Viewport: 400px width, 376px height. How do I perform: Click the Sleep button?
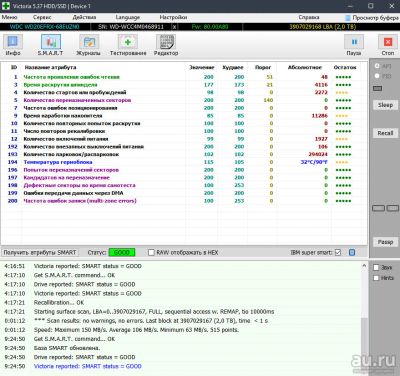point(385,105)
